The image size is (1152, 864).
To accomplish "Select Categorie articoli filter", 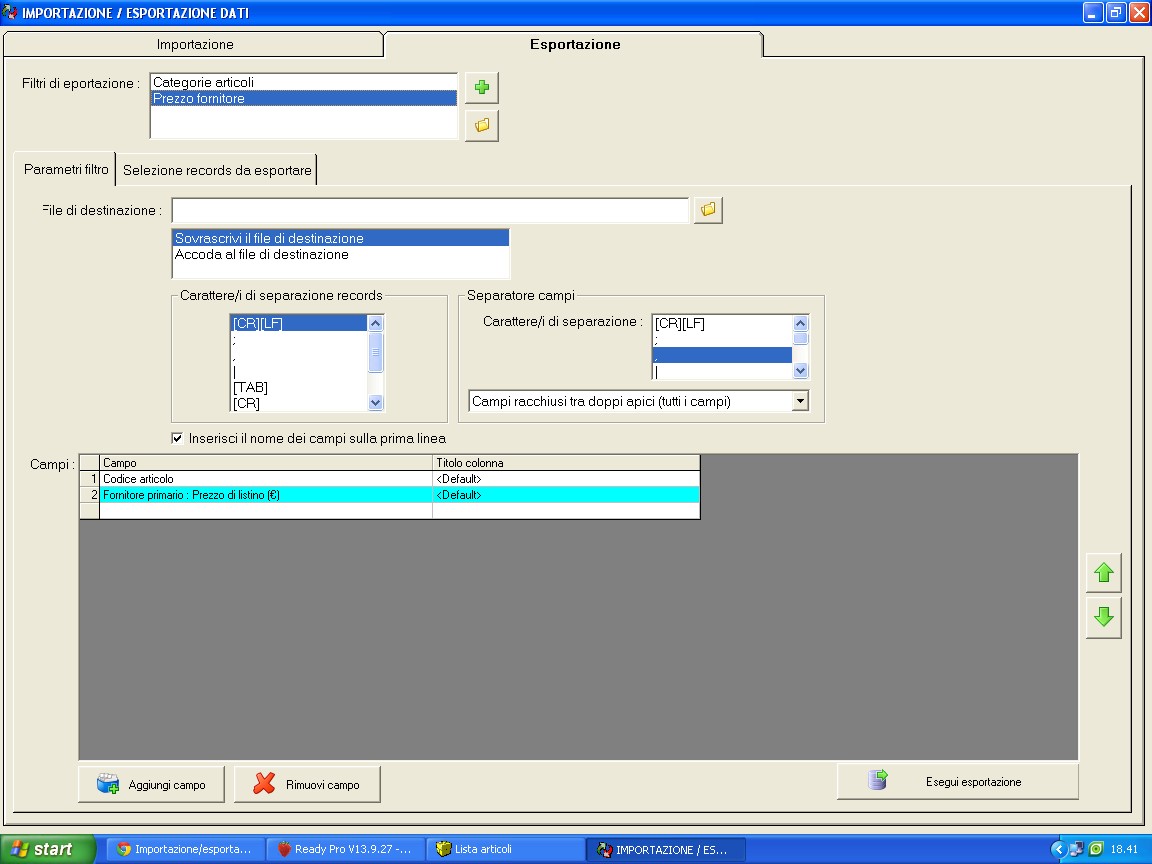I will pyautogui.click(x=303, y=82).
